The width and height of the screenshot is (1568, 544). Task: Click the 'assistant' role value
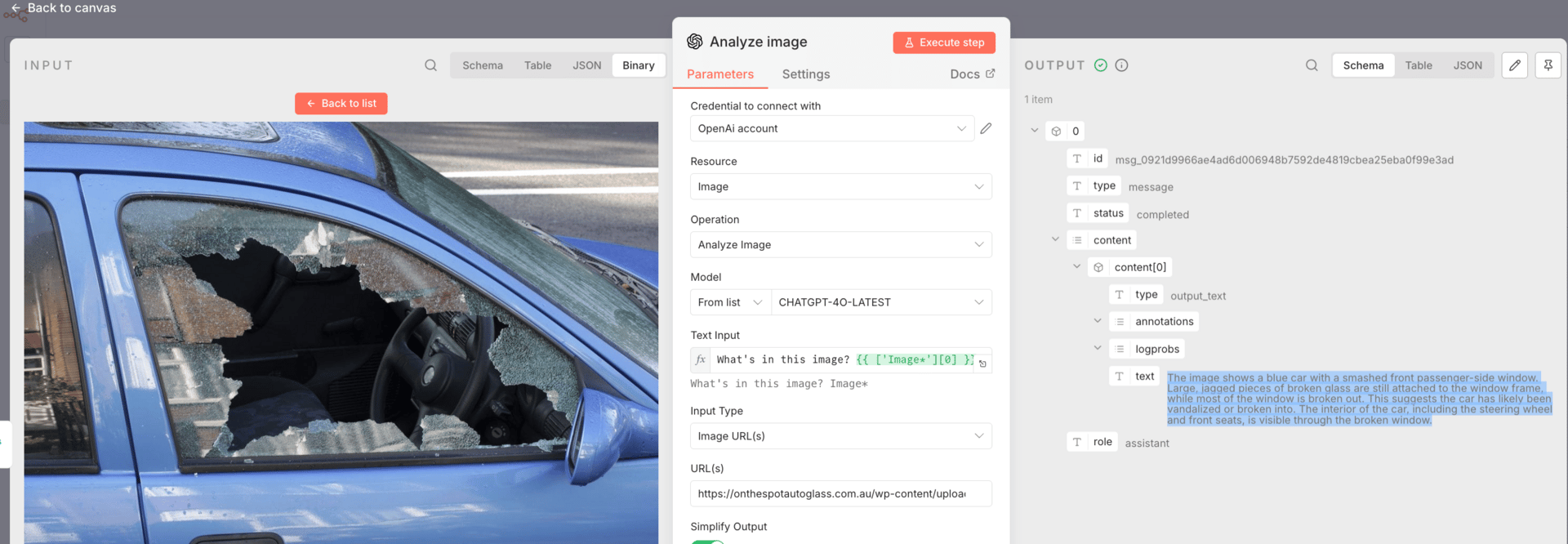pos(1147,444)
